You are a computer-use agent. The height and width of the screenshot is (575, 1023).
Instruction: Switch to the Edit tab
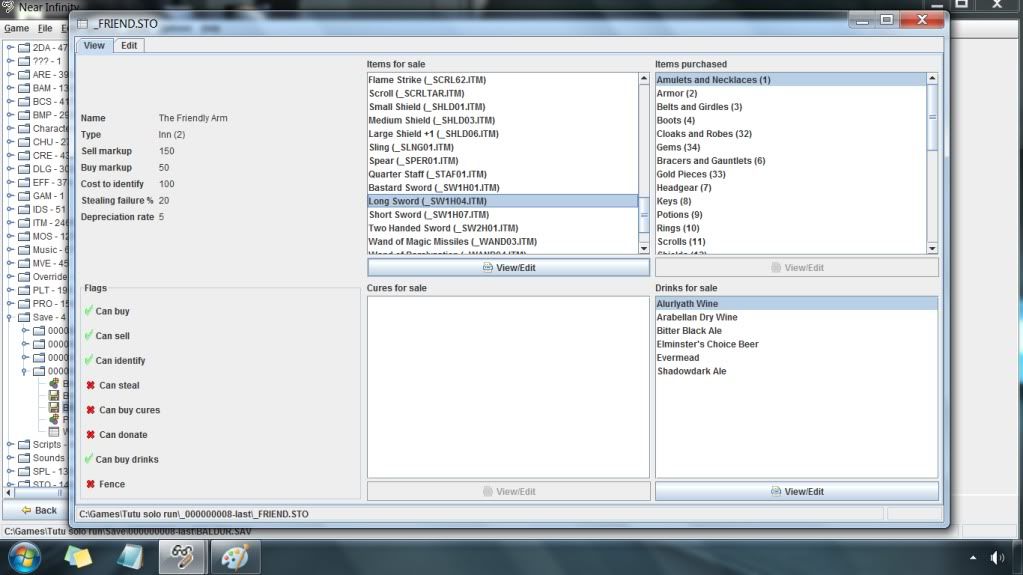[129, 46]
